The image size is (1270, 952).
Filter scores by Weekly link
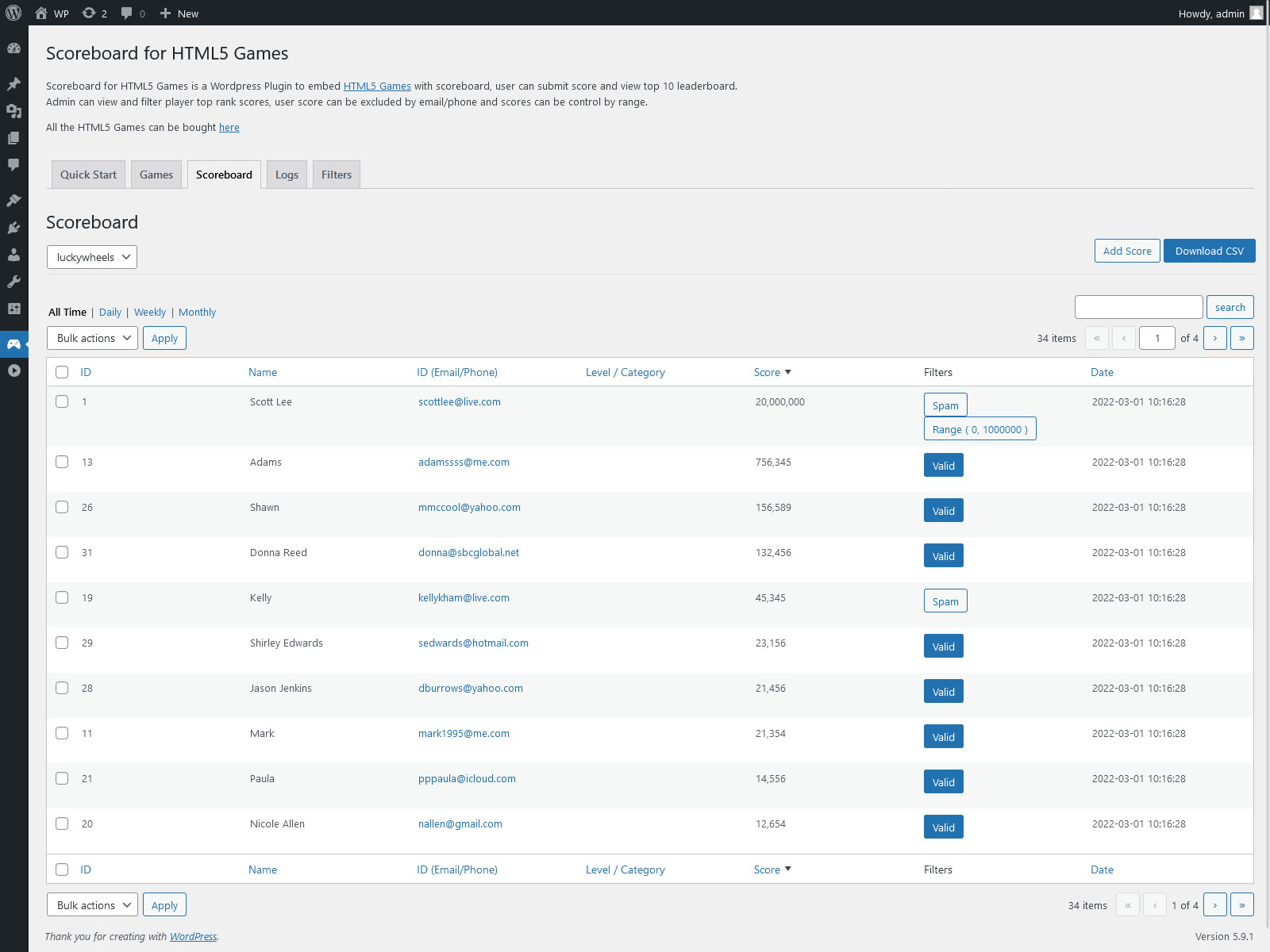click(150, 312)
